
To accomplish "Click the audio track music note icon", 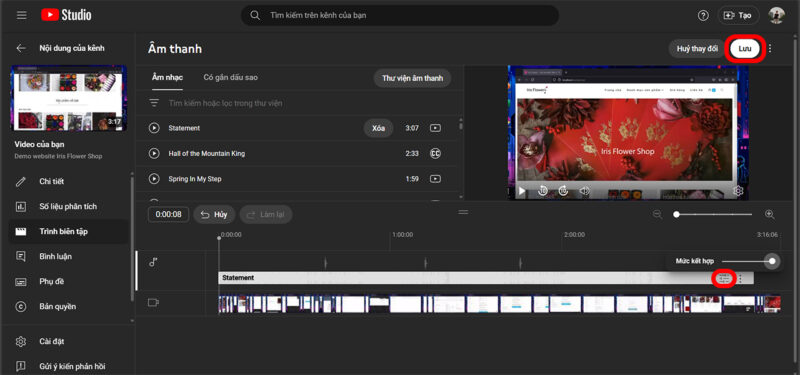I will (x=153, y=262).
